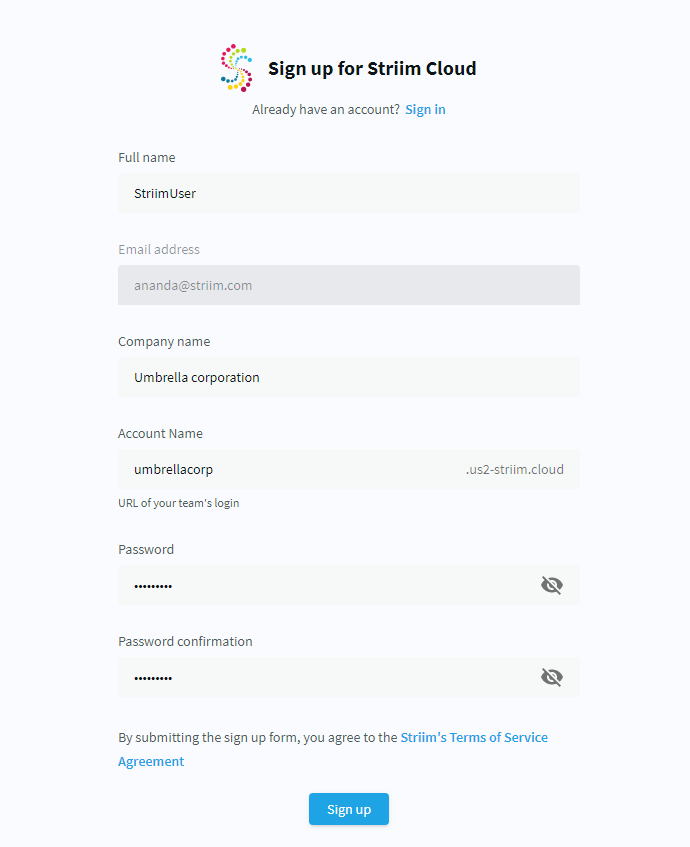Click the Full name label

147,158
